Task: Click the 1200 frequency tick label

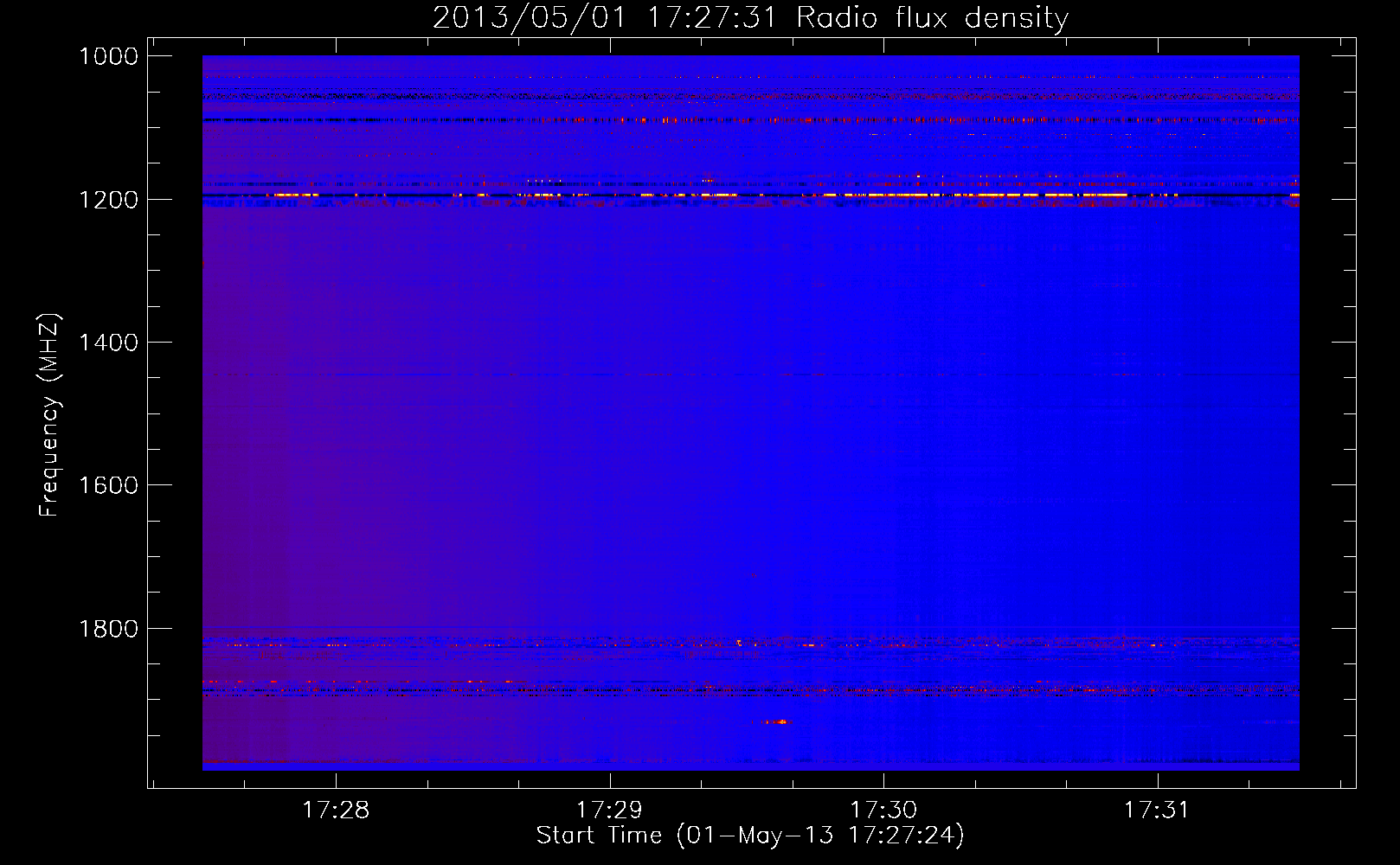Action: tap(108, 200)
